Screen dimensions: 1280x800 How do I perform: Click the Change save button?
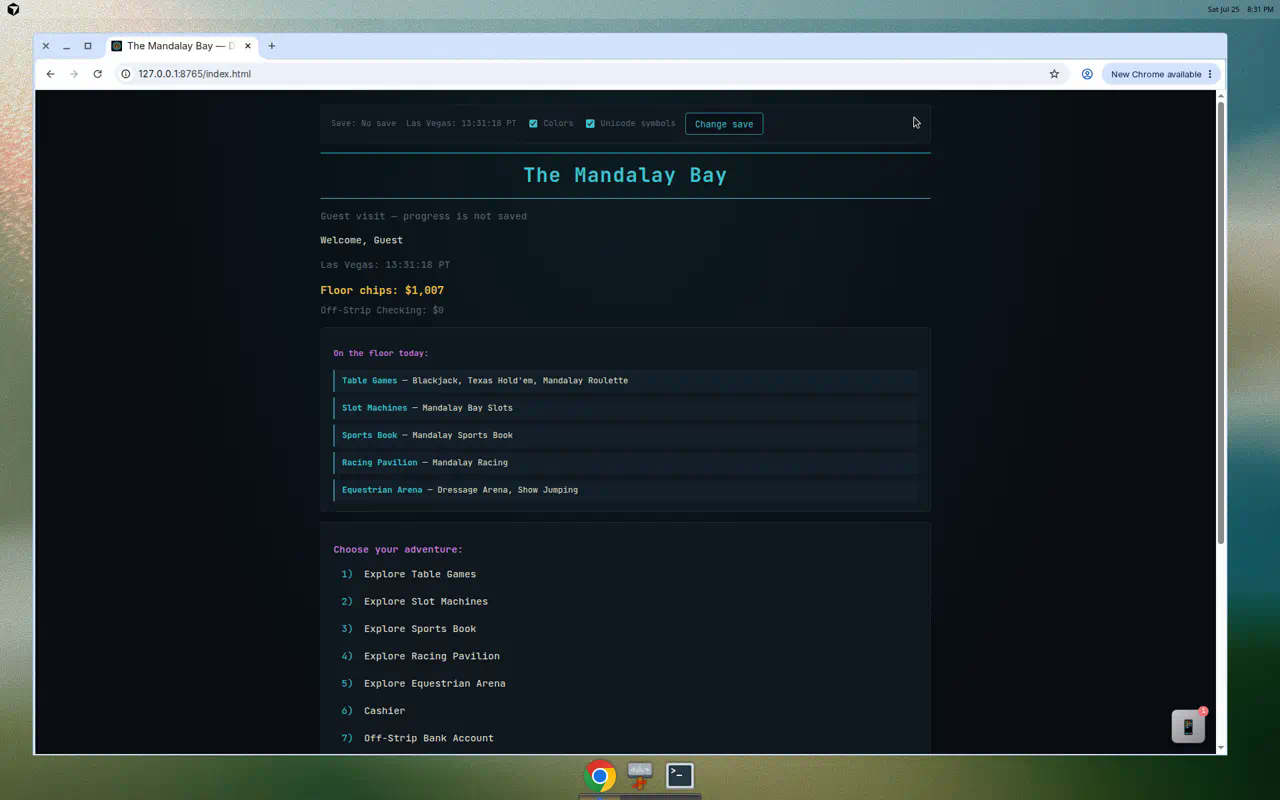[x=724, y=124]
